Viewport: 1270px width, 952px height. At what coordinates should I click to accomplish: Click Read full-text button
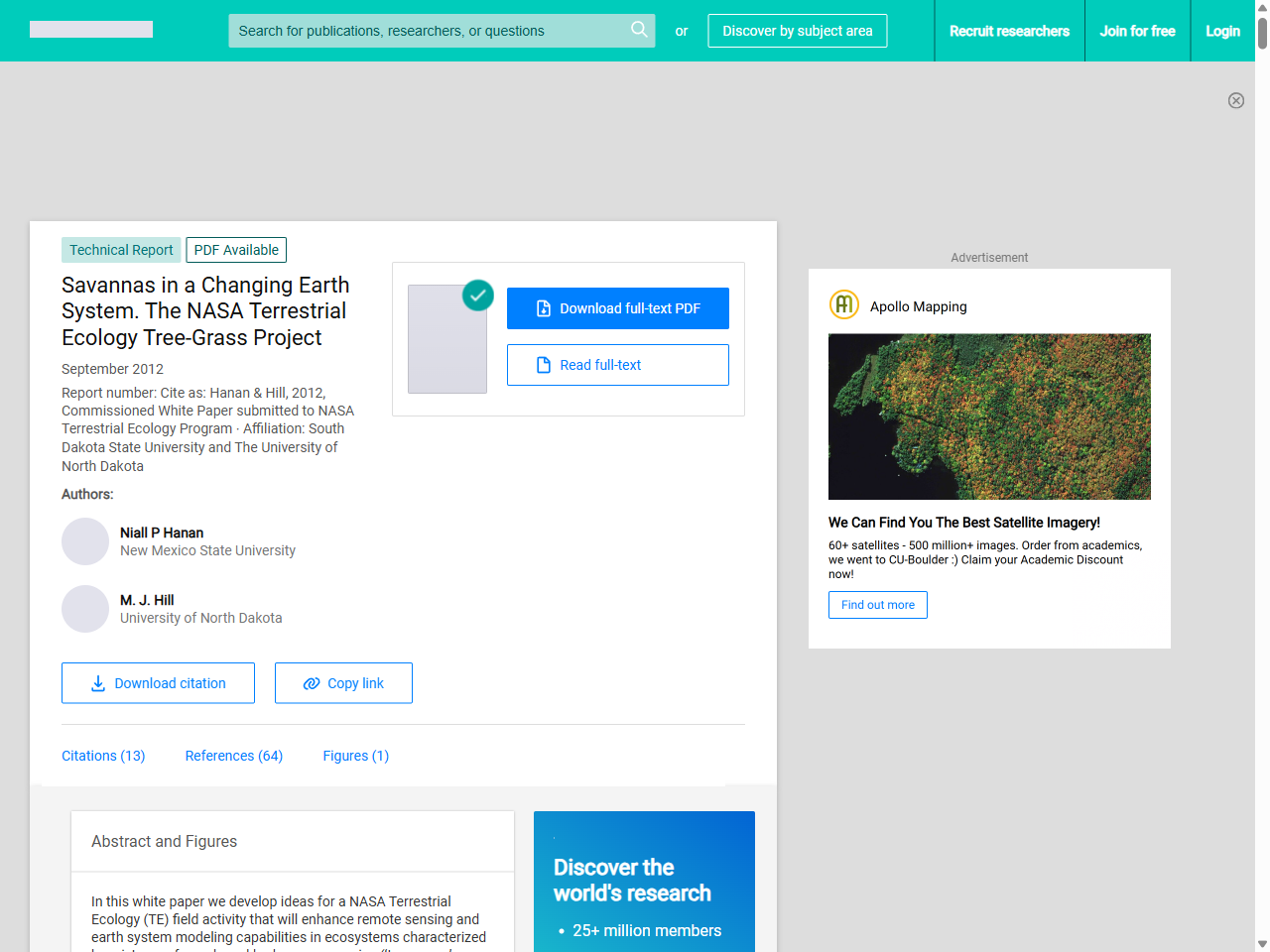tap(618, 365)
